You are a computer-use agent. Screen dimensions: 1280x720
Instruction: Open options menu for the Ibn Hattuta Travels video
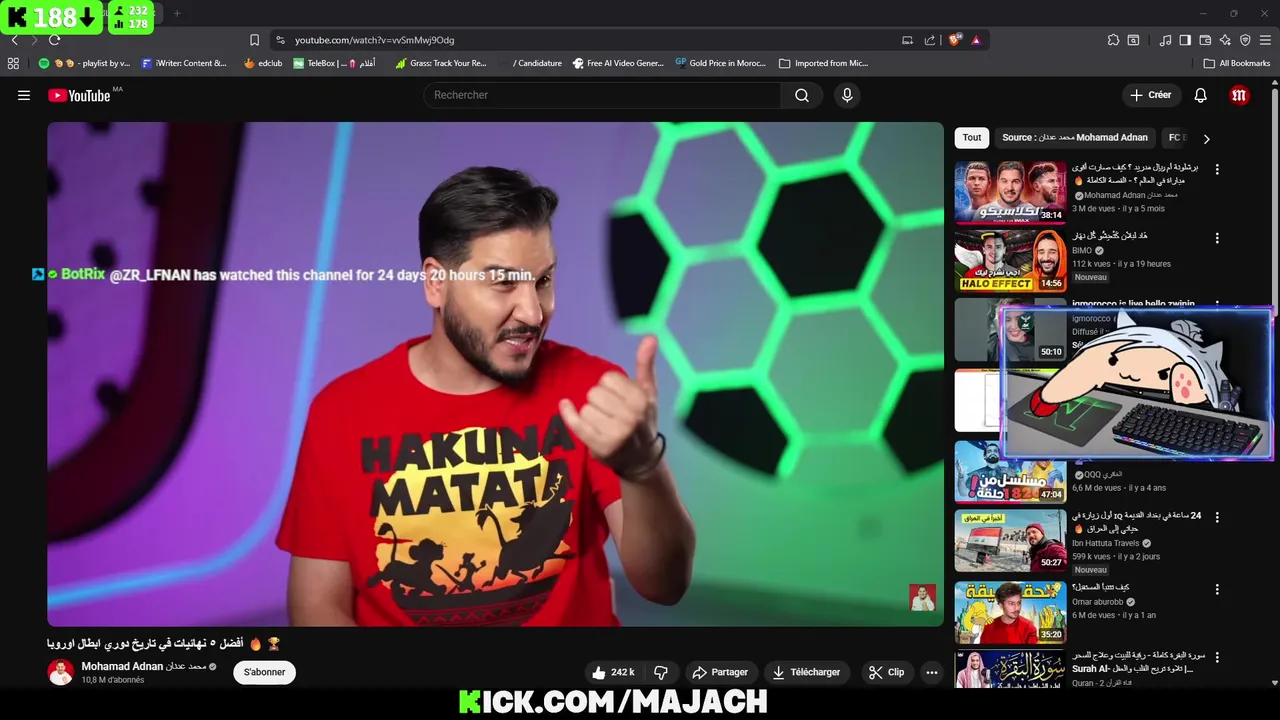[1217, 518]
